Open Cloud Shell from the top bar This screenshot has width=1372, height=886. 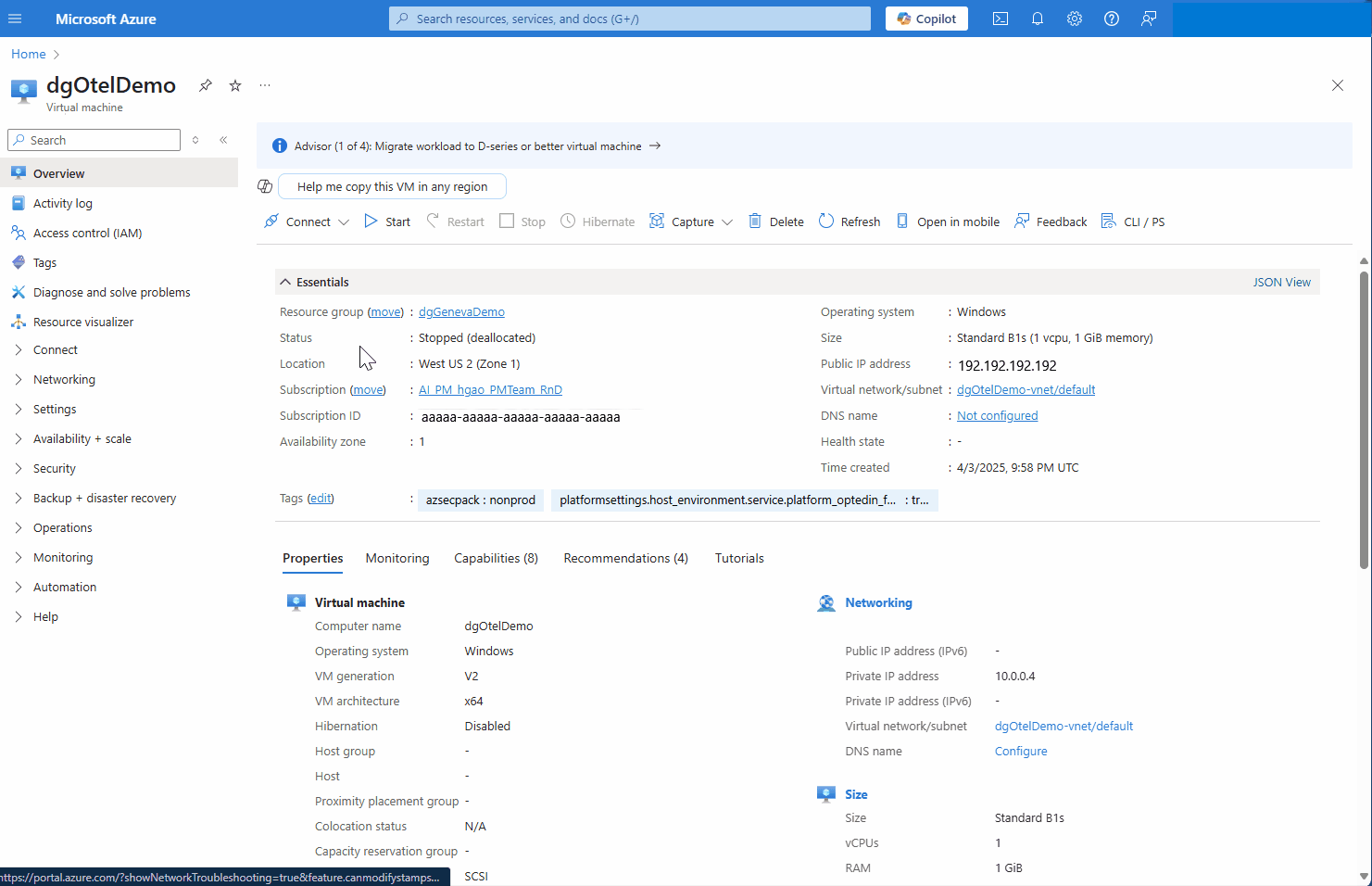tap(1001, 19)
